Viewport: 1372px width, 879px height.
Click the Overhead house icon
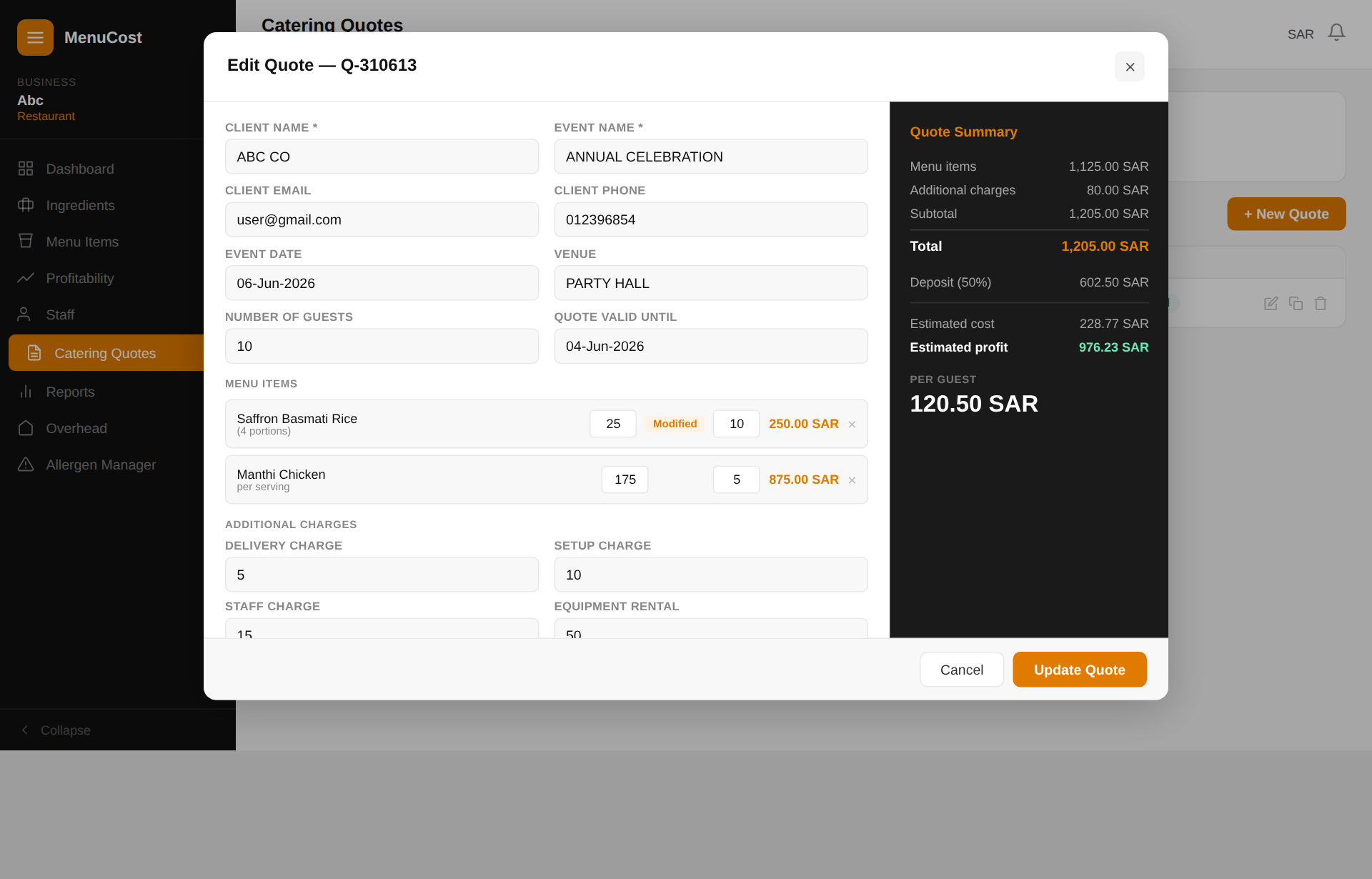coord(26,428)
